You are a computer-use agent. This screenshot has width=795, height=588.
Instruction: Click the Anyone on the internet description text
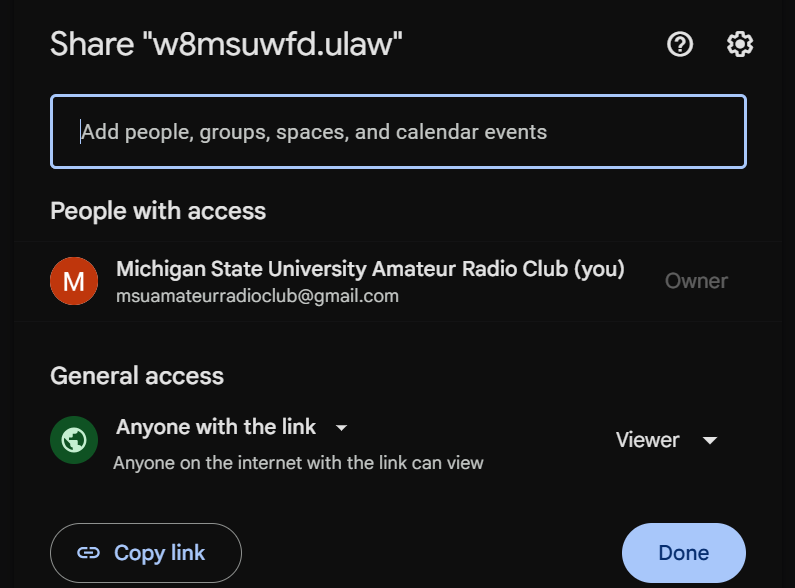pos(298,463)
